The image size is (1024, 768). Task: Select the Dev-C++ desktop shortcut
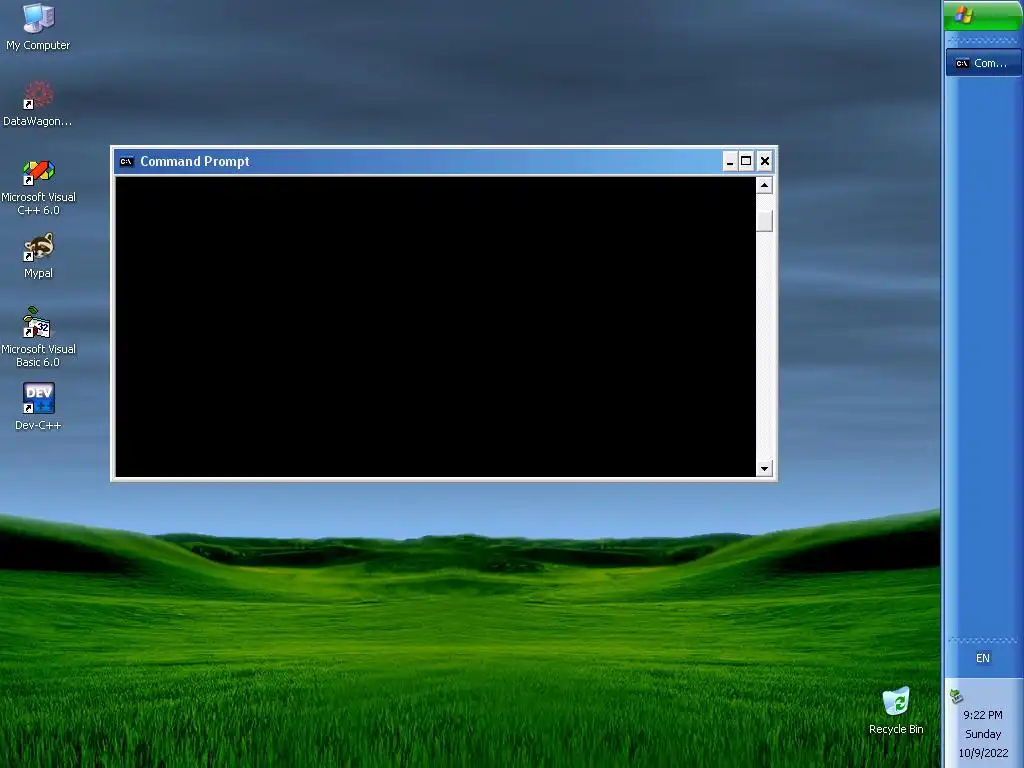[38, 406]
